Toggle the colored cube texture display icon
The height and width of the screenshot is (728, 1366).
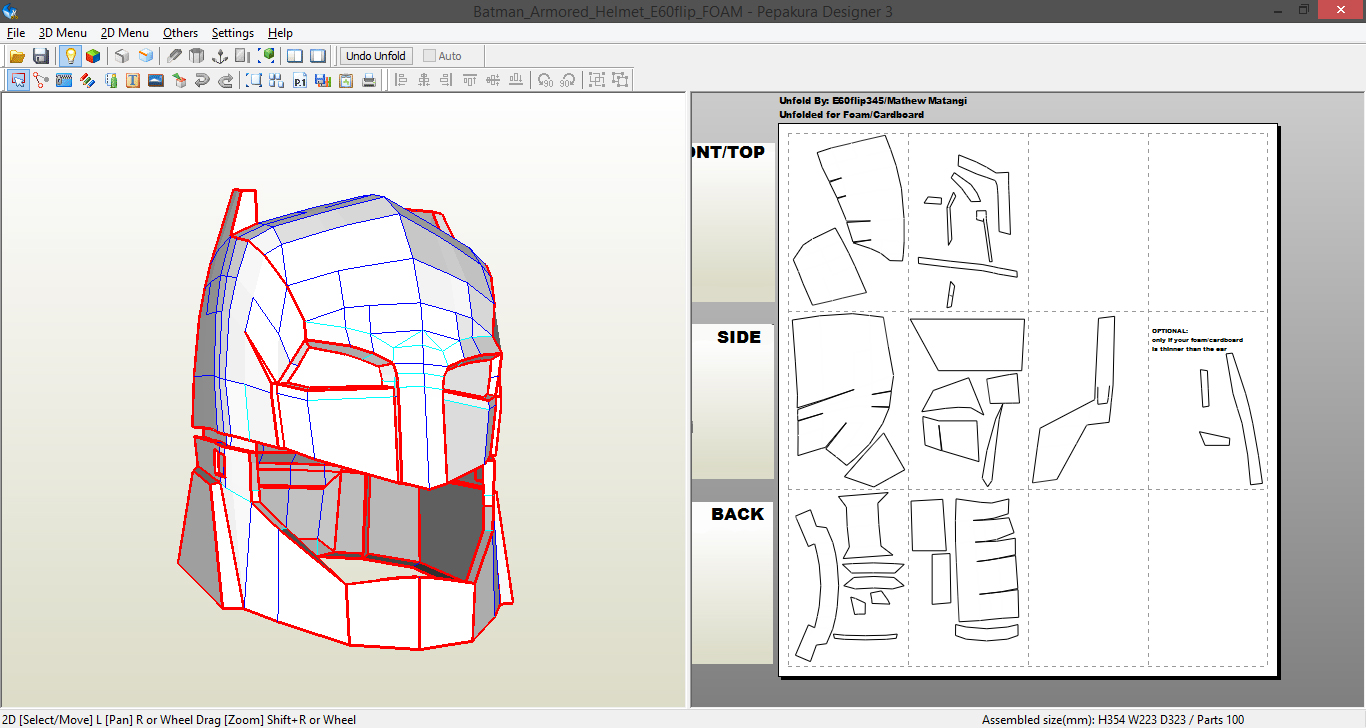pos(92,56)
